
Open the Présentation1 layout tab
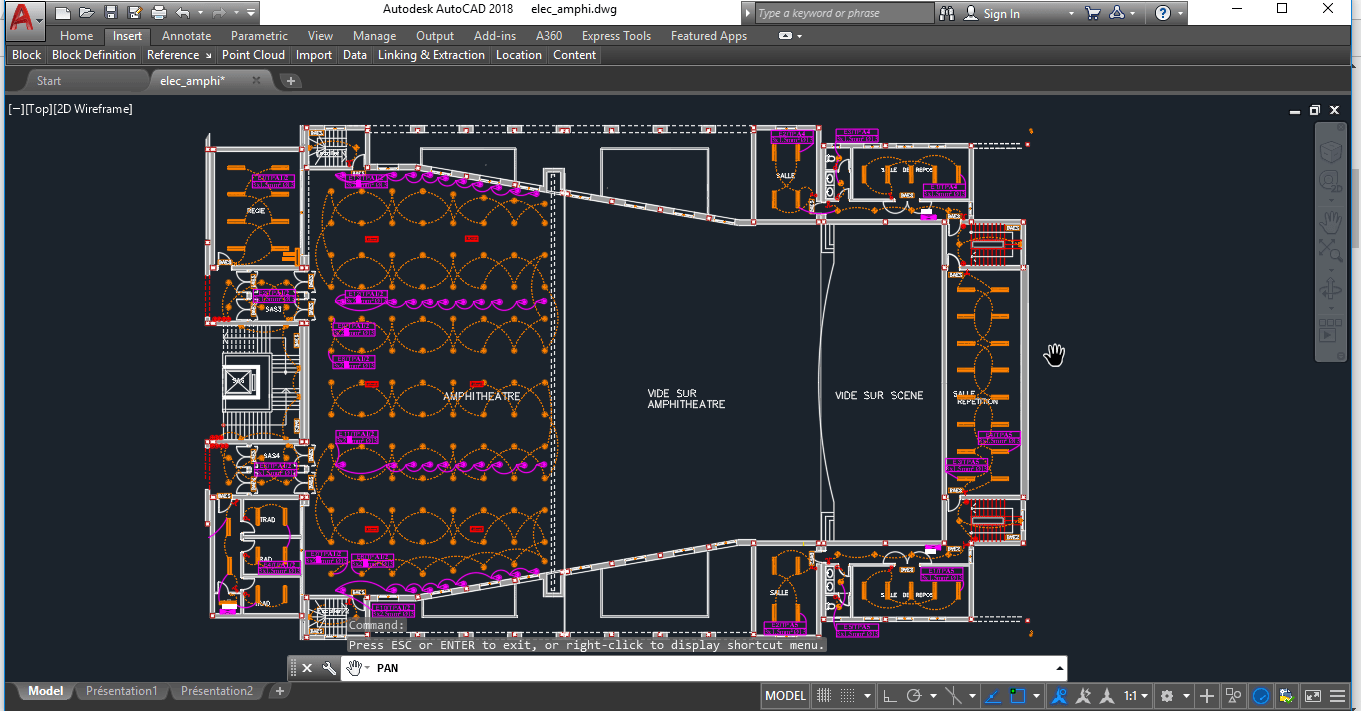121,690
